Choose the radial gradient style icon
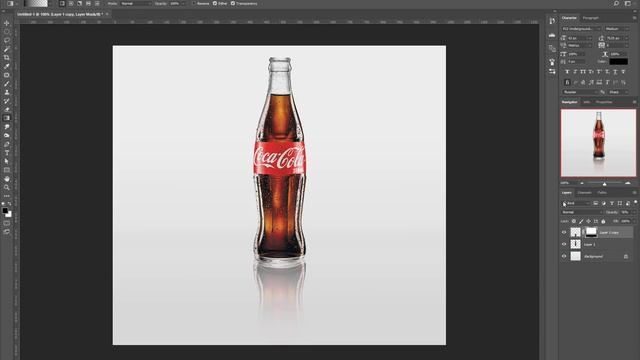Viewport: 640px width, 360px height. coord(71,3)
